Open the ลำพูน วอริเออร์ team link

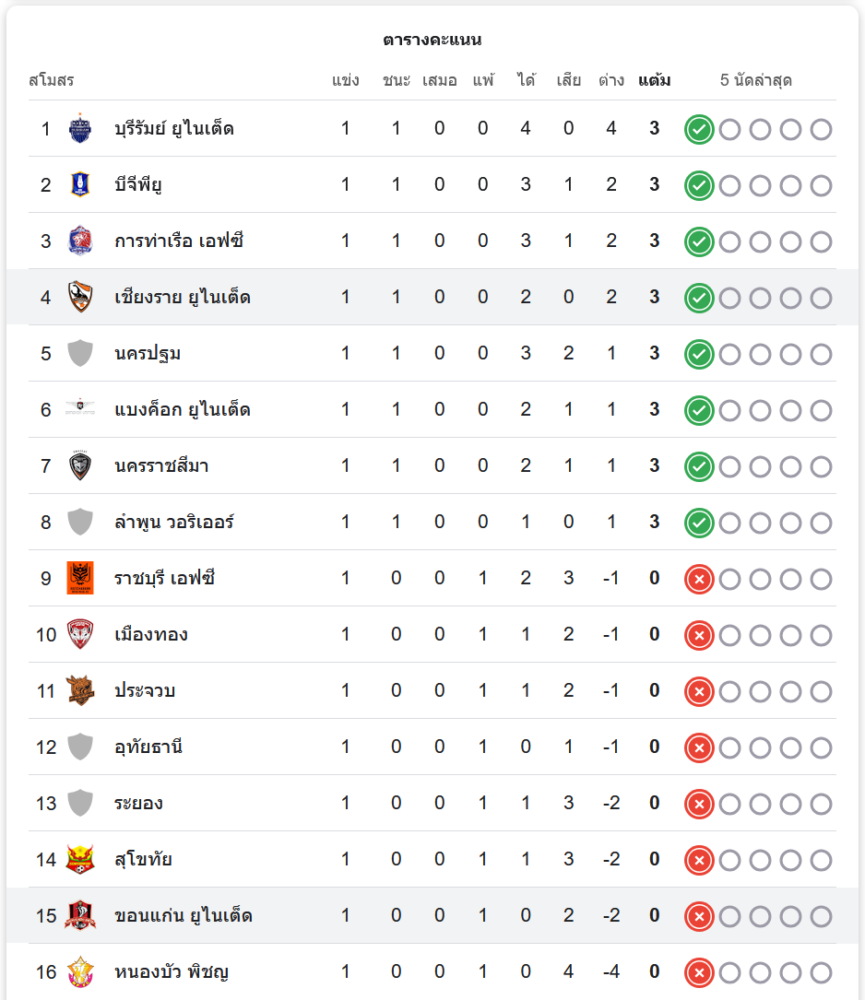[x=174, y=522]
